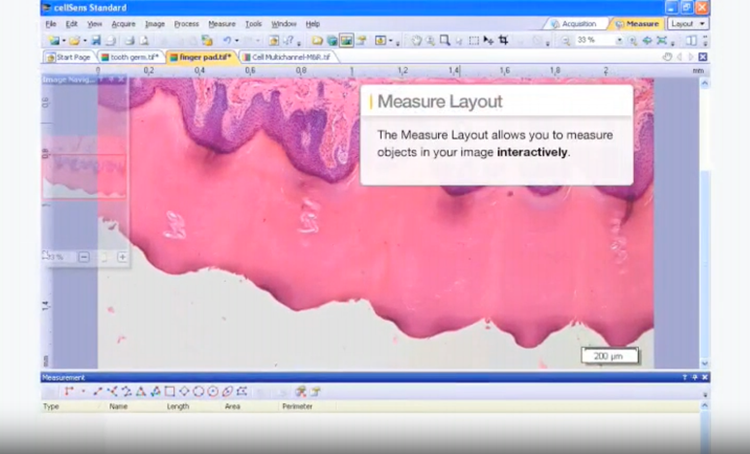Click the line length measurement tool
Viewport: 750px width, 454px height.
click(x=98, y=392)
